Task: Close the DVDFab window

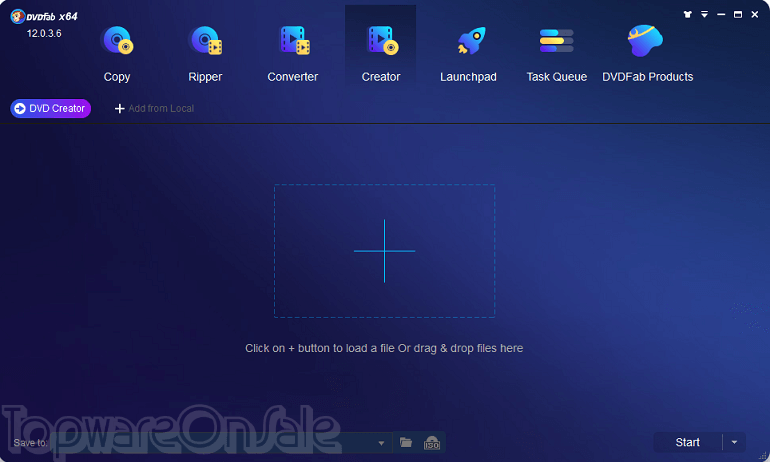Action: coord(755,15)
